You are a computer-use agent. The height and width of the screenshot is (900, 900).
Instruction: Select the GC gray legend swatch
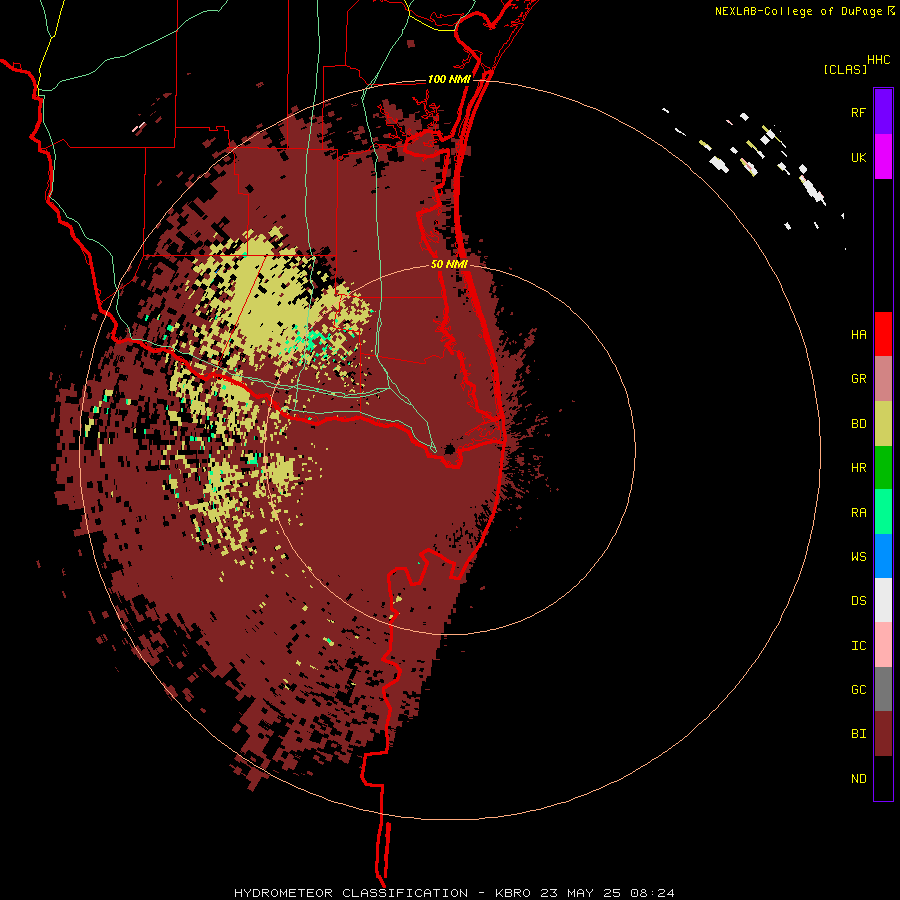pyautogui.click(x=883, y=689)
